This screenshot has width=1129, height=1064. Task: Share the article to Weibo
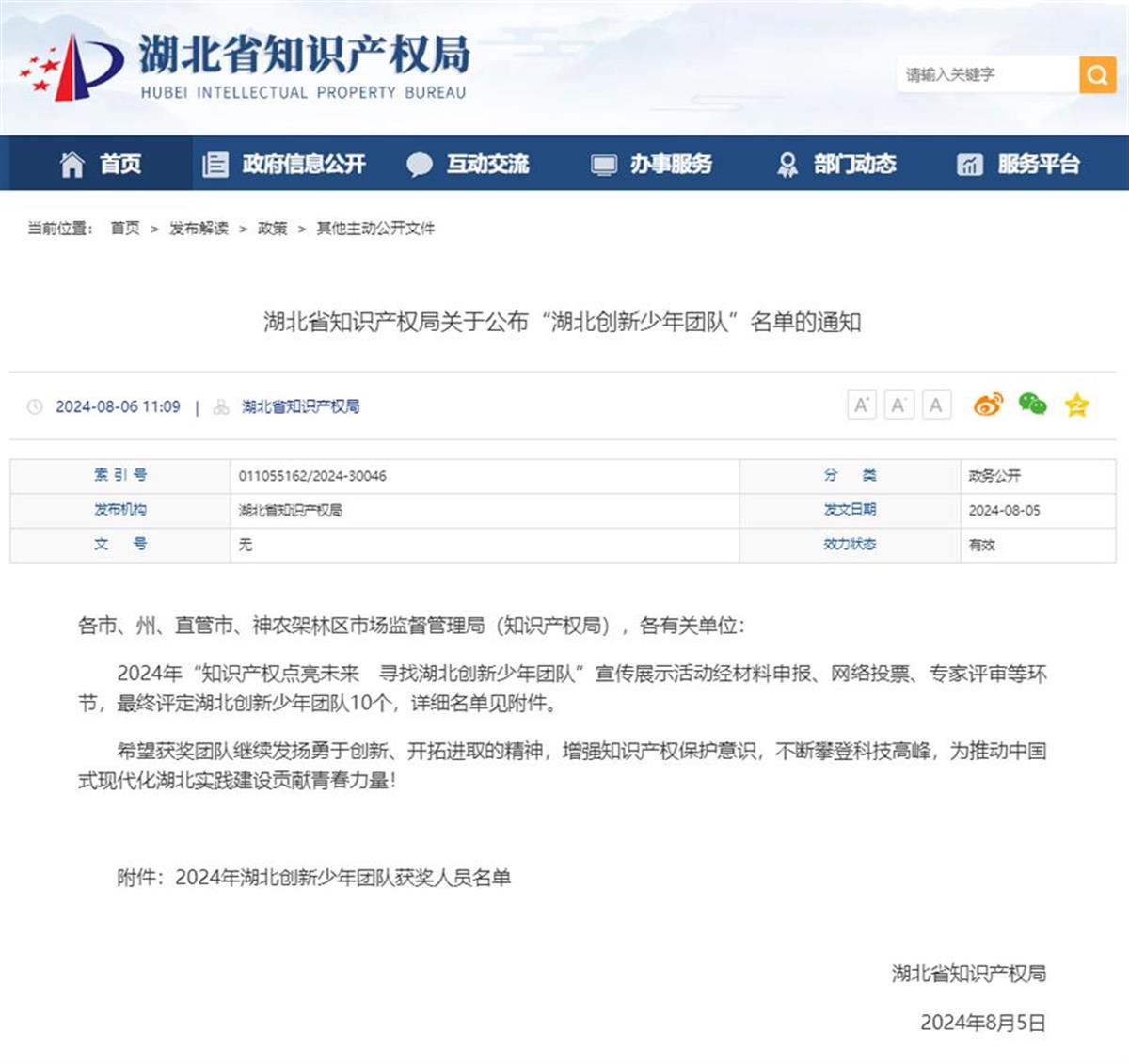click(x=988, y=405)
